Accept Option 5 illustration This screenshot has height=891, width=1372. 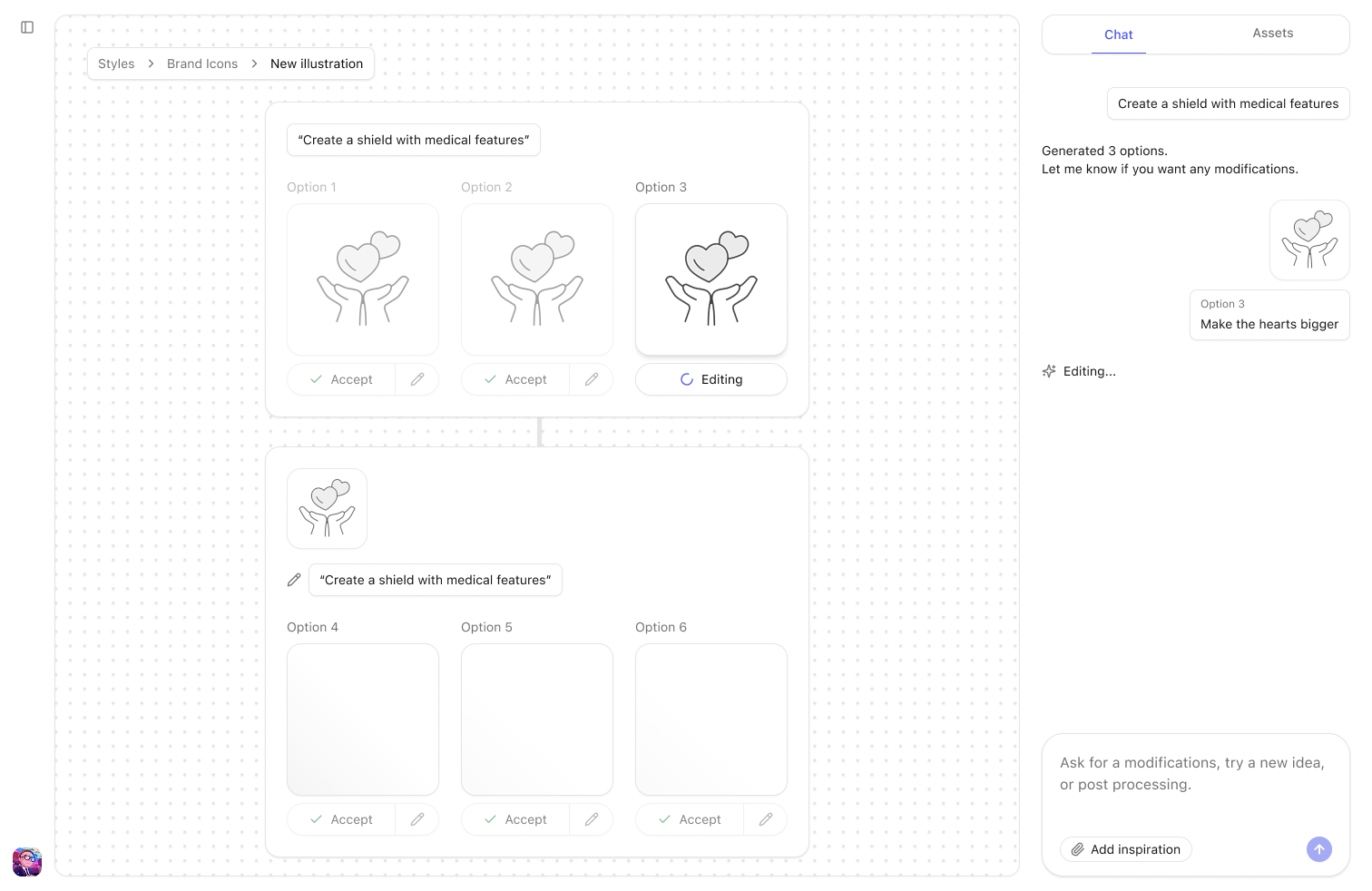(x=516, y=819)
